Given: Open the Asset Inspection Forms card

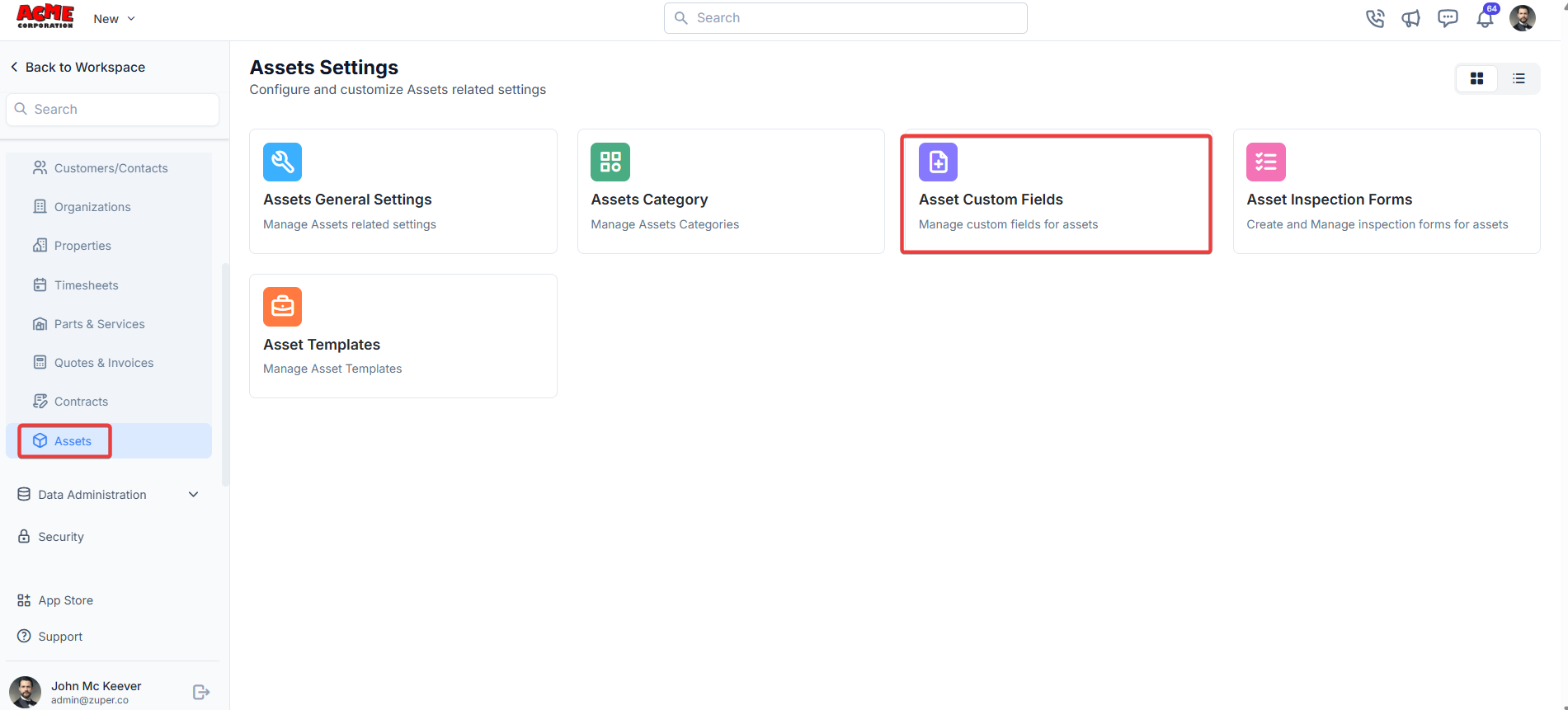Looking at the screenshot, I should point(1387,191).
